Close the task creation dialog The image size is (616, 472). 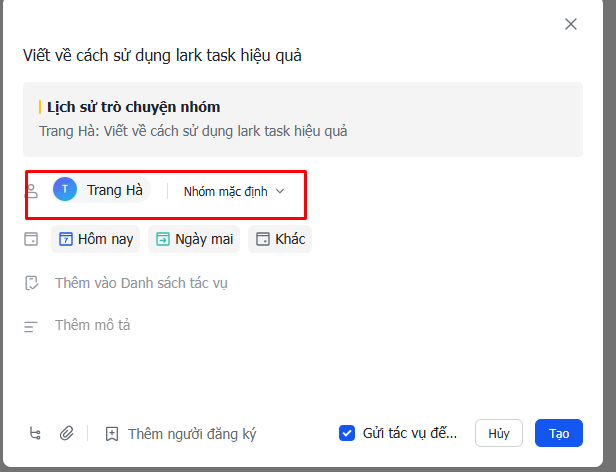(570, 24)
